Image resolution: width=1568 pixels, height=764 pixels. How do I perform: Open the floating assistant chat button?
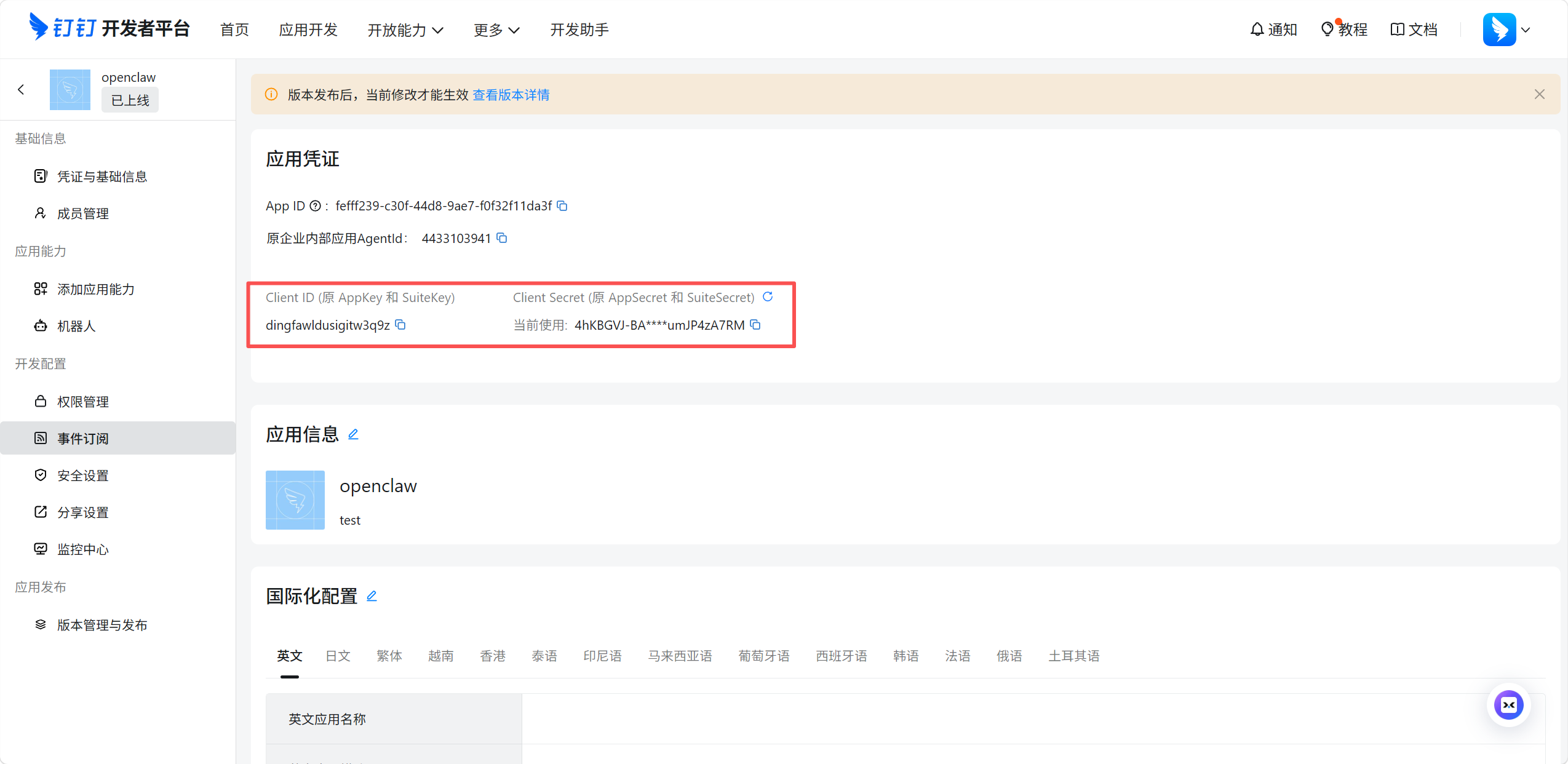coord(1508,705)
